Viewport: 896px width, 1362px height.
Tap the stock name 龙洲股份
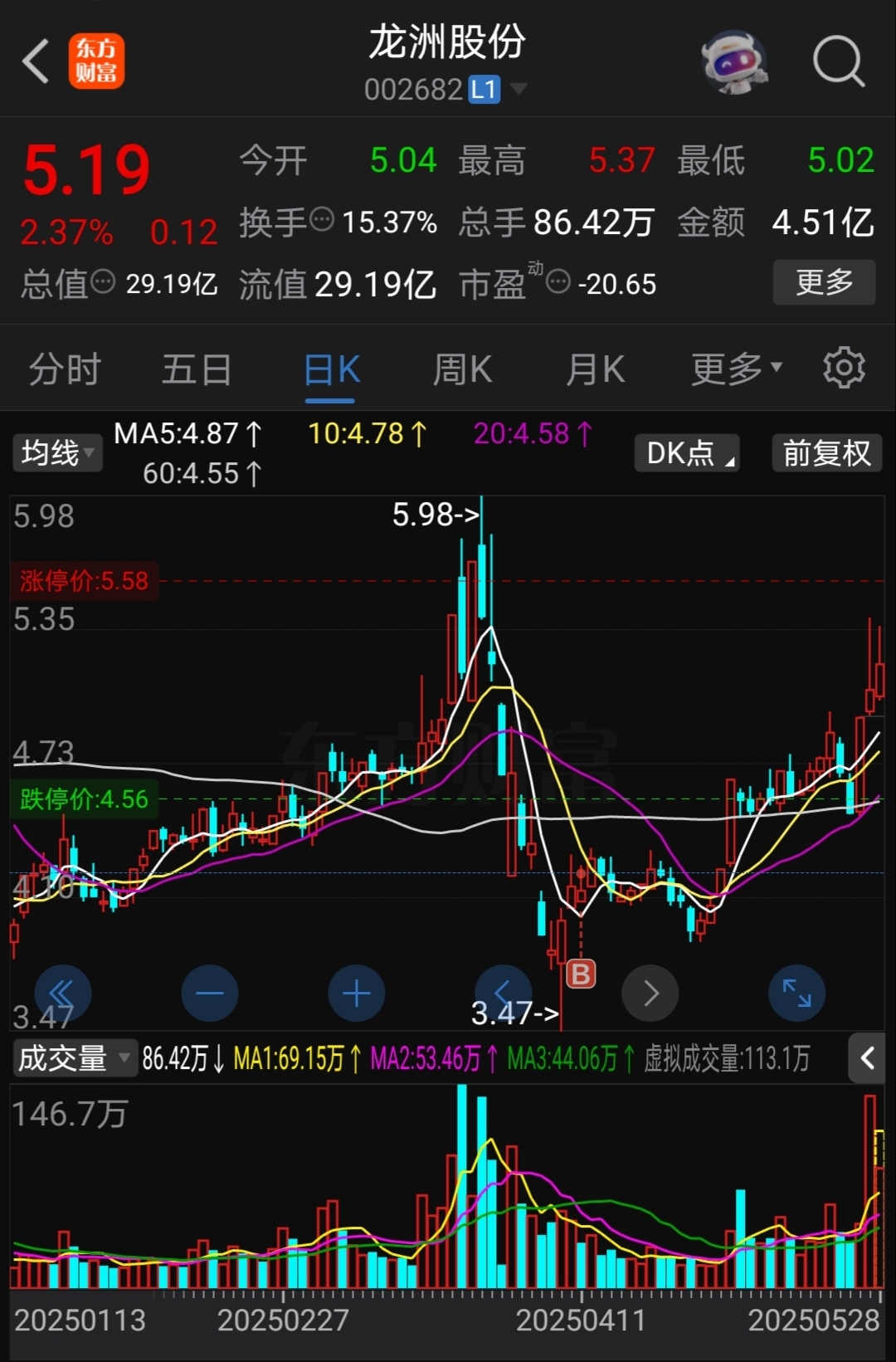tap(447, 42)
